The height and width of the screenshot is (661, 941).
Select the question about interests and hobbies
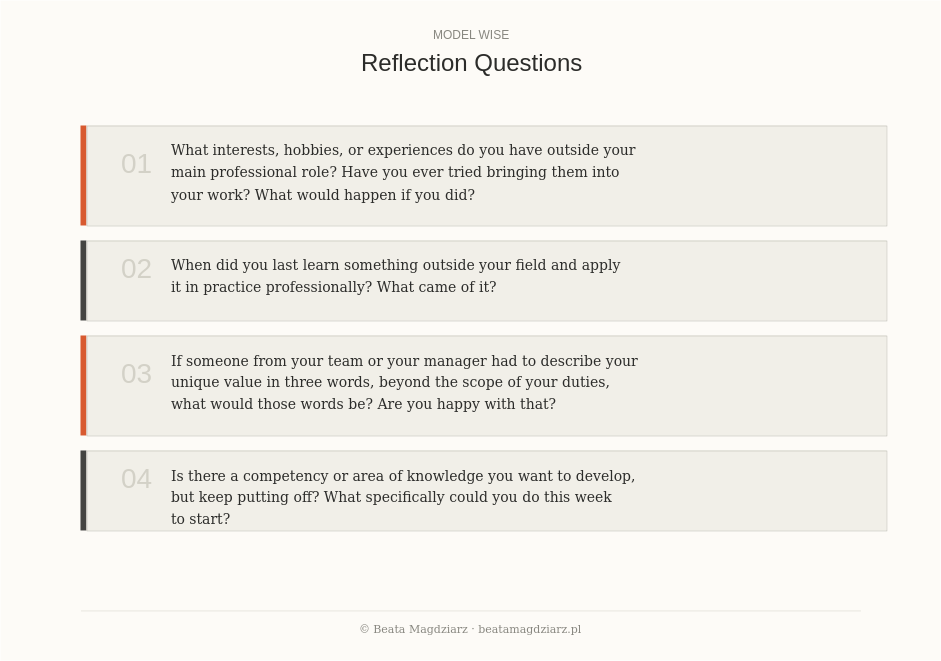point(403,172)
